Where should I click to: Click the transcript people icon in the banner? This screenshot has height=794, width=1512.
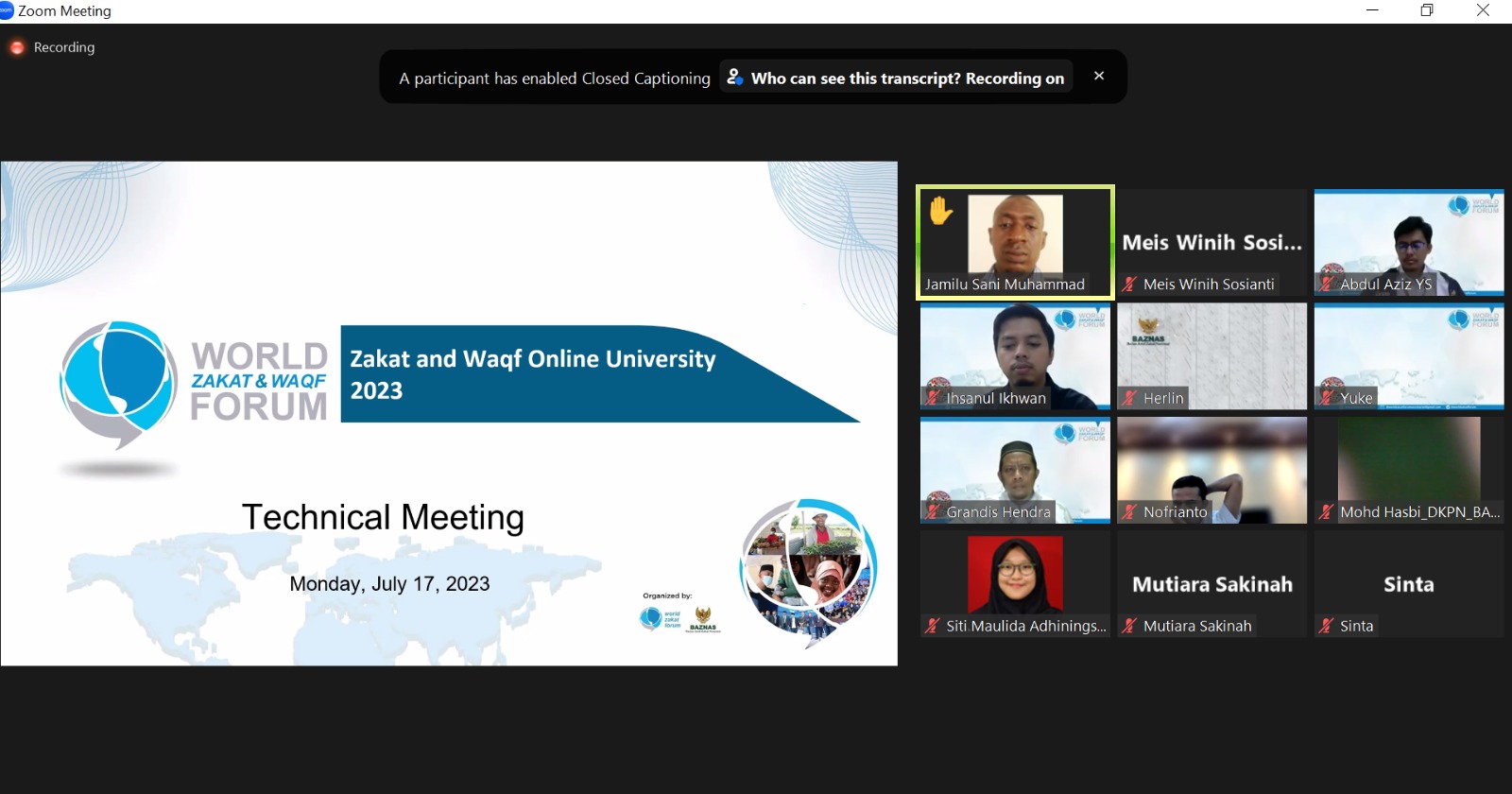point(735,77)
